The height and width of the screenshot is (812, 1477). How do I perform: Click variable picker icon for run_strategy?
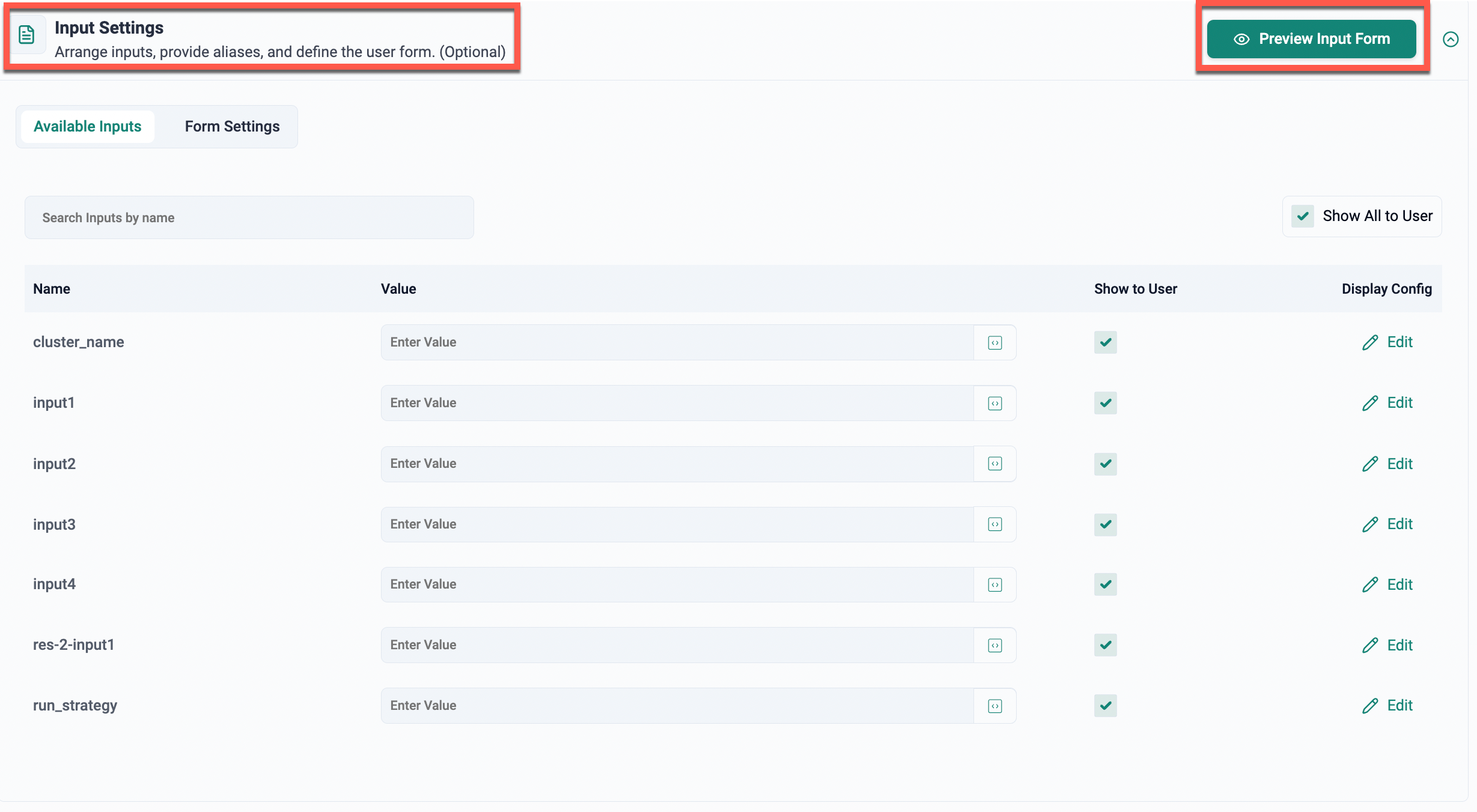pyautogui.click(x=995, y=706)
